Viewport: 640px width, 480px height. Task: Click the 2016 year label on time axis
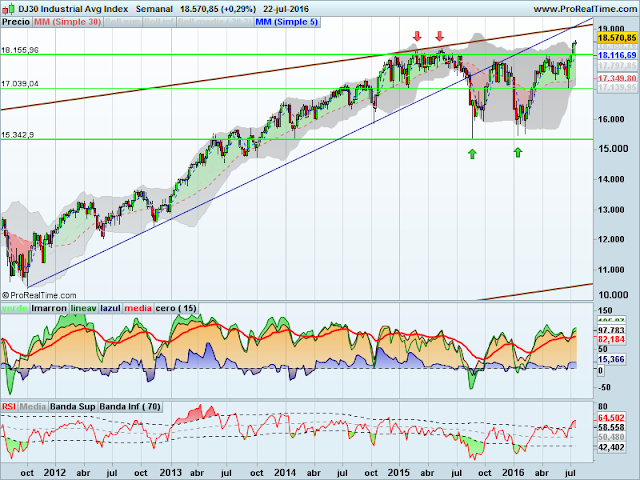click(x=513, y=473)
